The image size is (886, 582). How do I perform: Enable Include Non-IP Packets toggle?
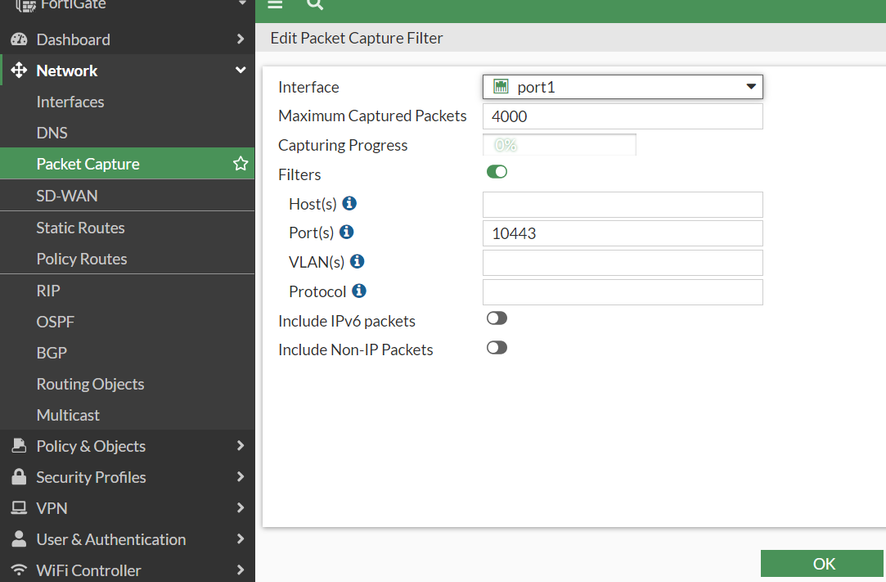[x=497, y=348]
